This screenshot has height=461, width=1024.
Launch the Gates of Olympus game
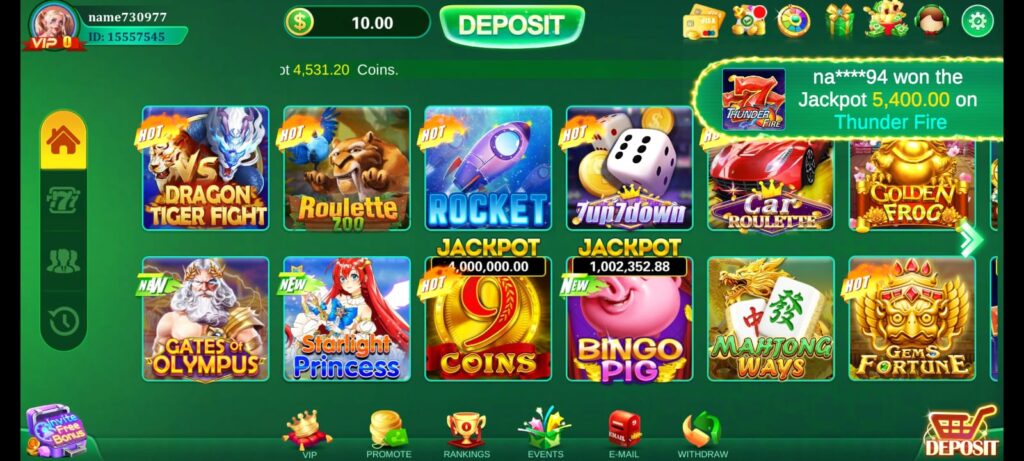tap(206, 319)
